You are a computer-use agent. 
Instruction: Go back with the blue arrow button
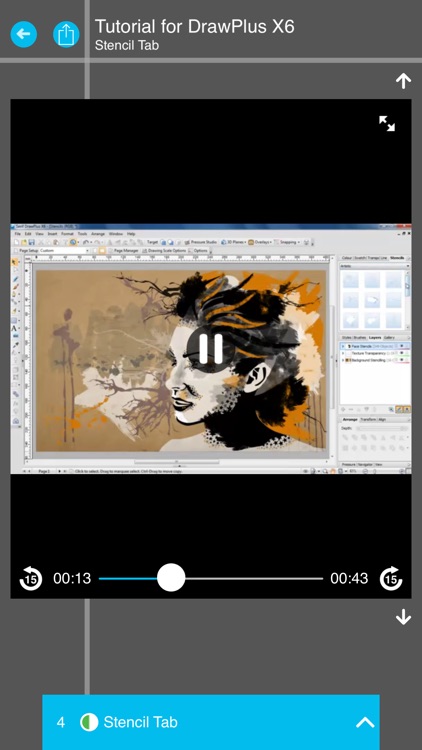pyautogui.click(x=23, y=34)
